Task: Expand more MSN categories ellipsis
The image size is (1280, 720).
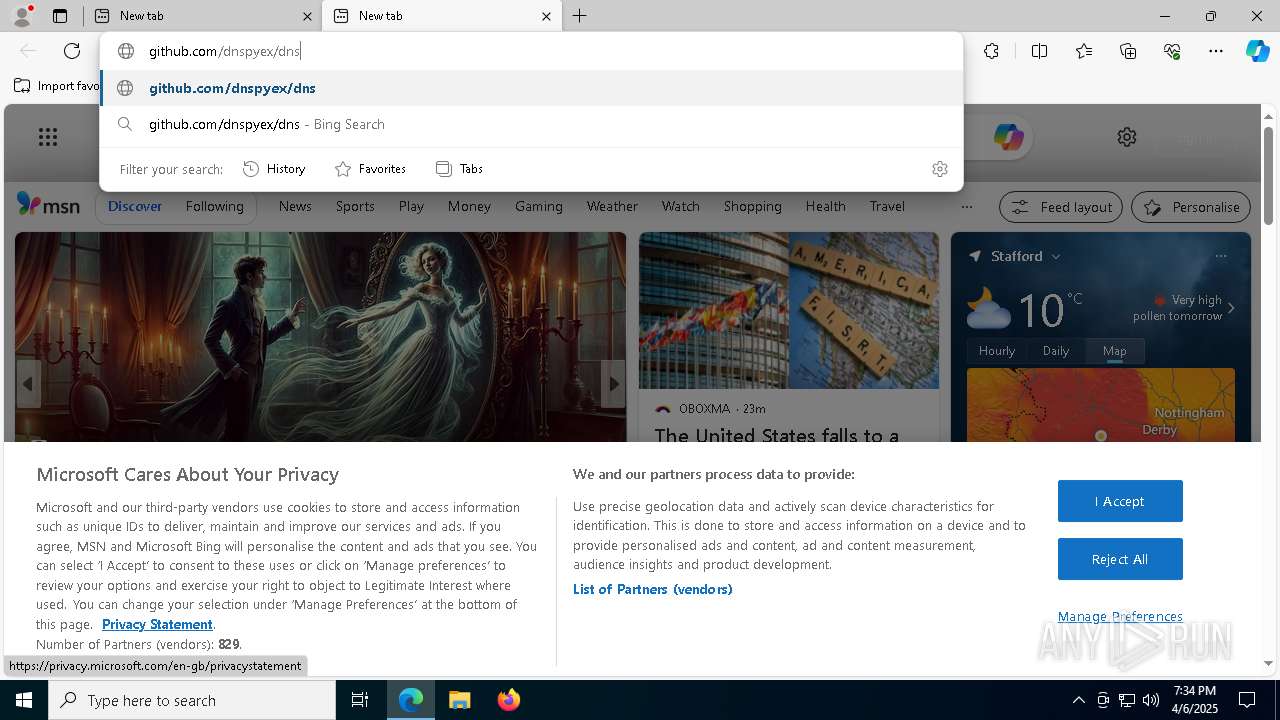Action: (x=966, y=207)
